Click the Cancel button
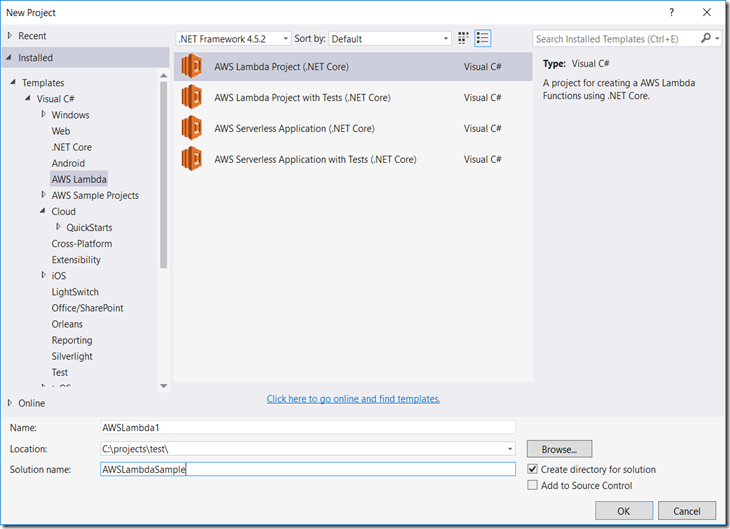 coord(686,511)
